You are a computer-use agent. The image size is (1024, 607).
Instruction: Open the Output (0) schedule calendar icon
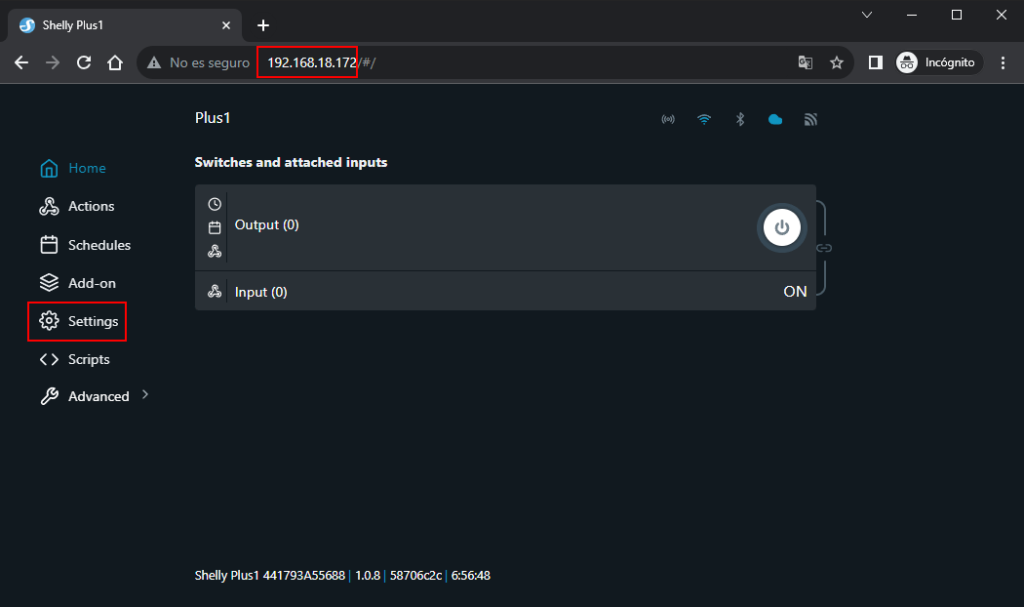(214, 227)
